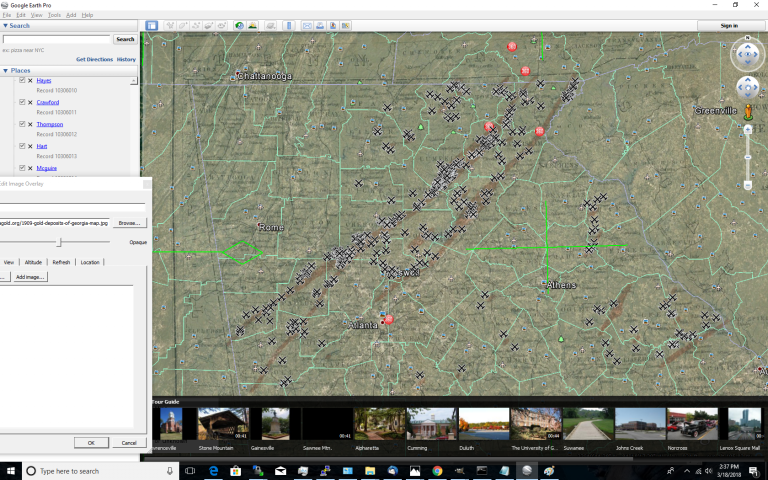Open the File menu
The height and width of the screenshot is (480, 768).
click(x=6, y=15)
